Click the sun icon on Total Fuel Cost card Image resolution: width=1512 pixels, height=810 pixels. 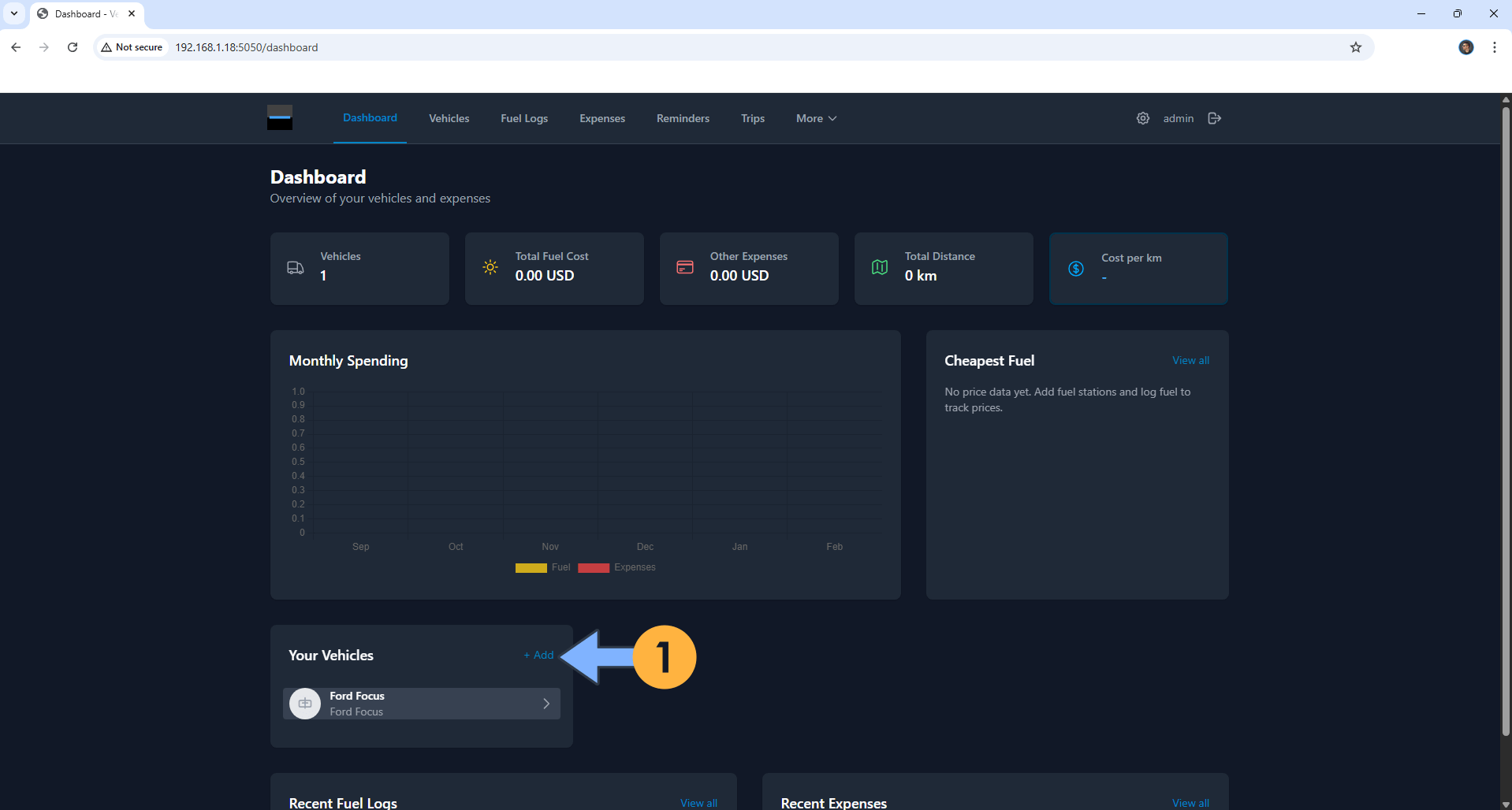coord(490,268)
